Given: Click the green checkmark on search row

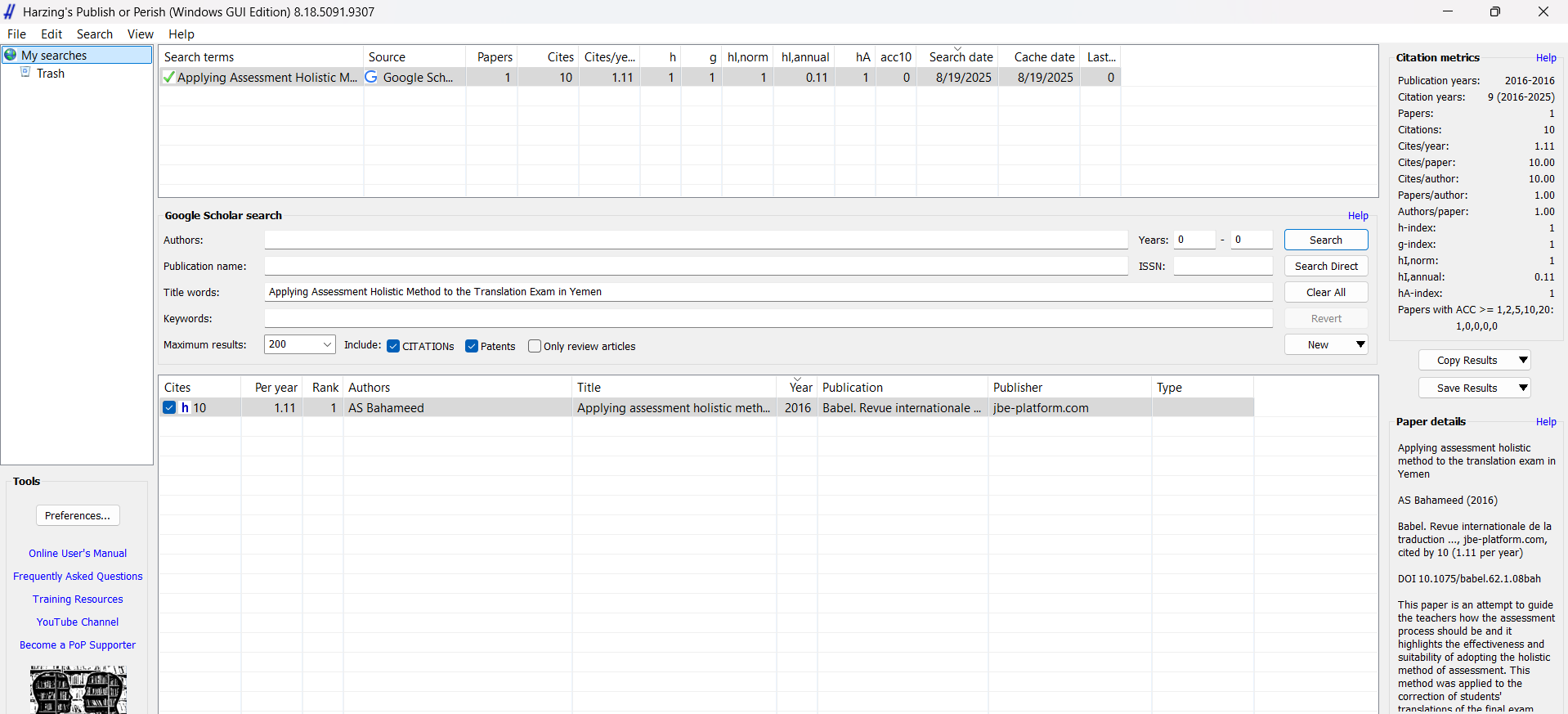Looking at the screenshot, I should 168,78.
